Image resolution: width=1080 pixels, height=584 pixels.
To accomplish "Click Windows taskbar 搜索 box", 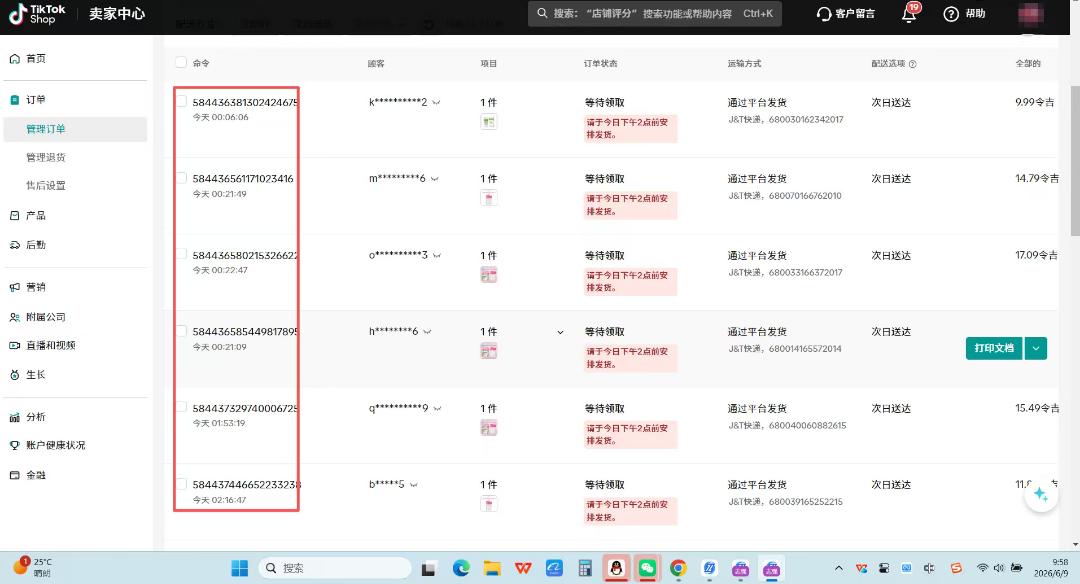I will coord(335,568).
